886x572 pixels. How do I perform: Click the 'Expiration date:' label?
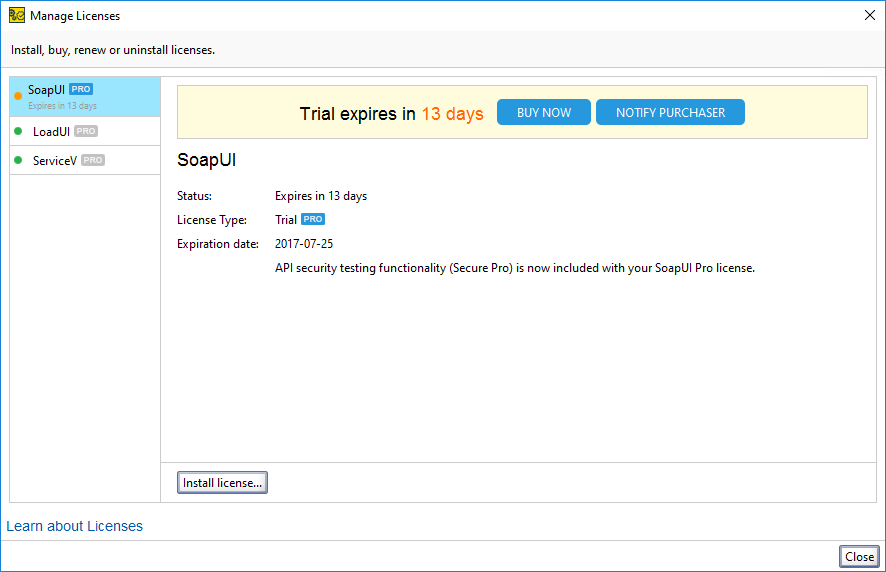click(x=218, y=244)
